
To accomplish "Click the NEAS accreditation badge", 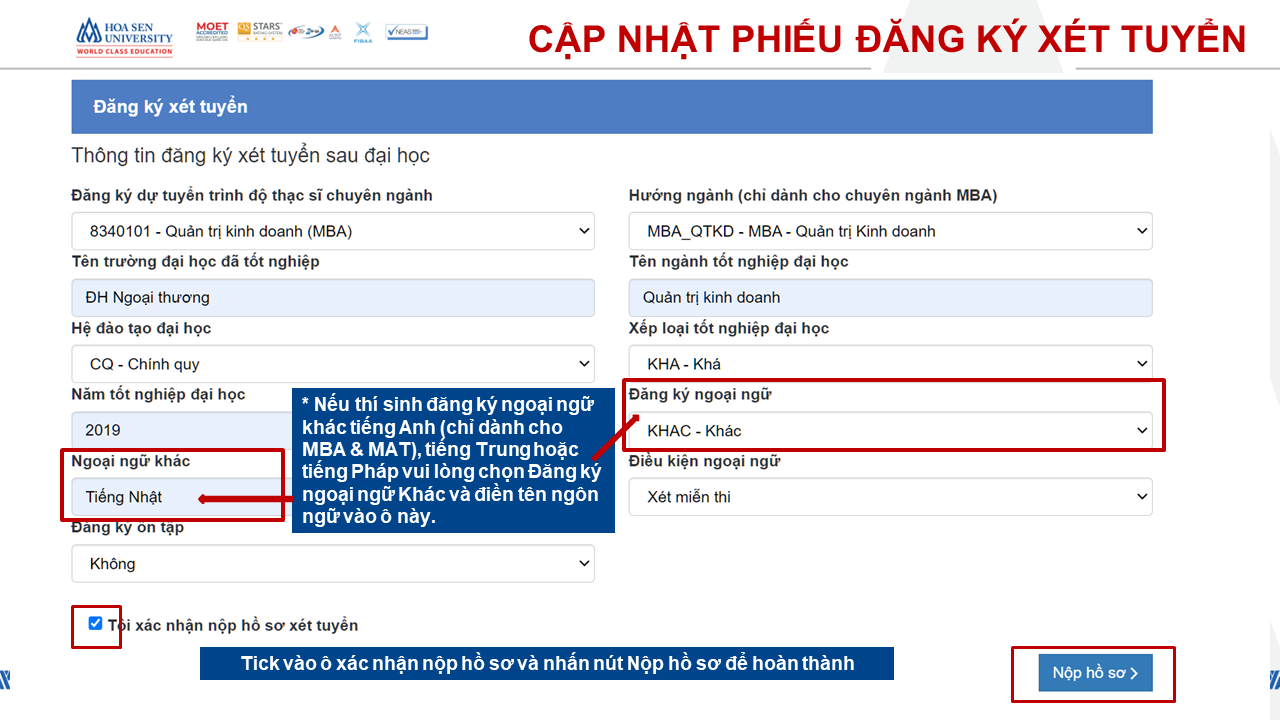I will [406, 32].
